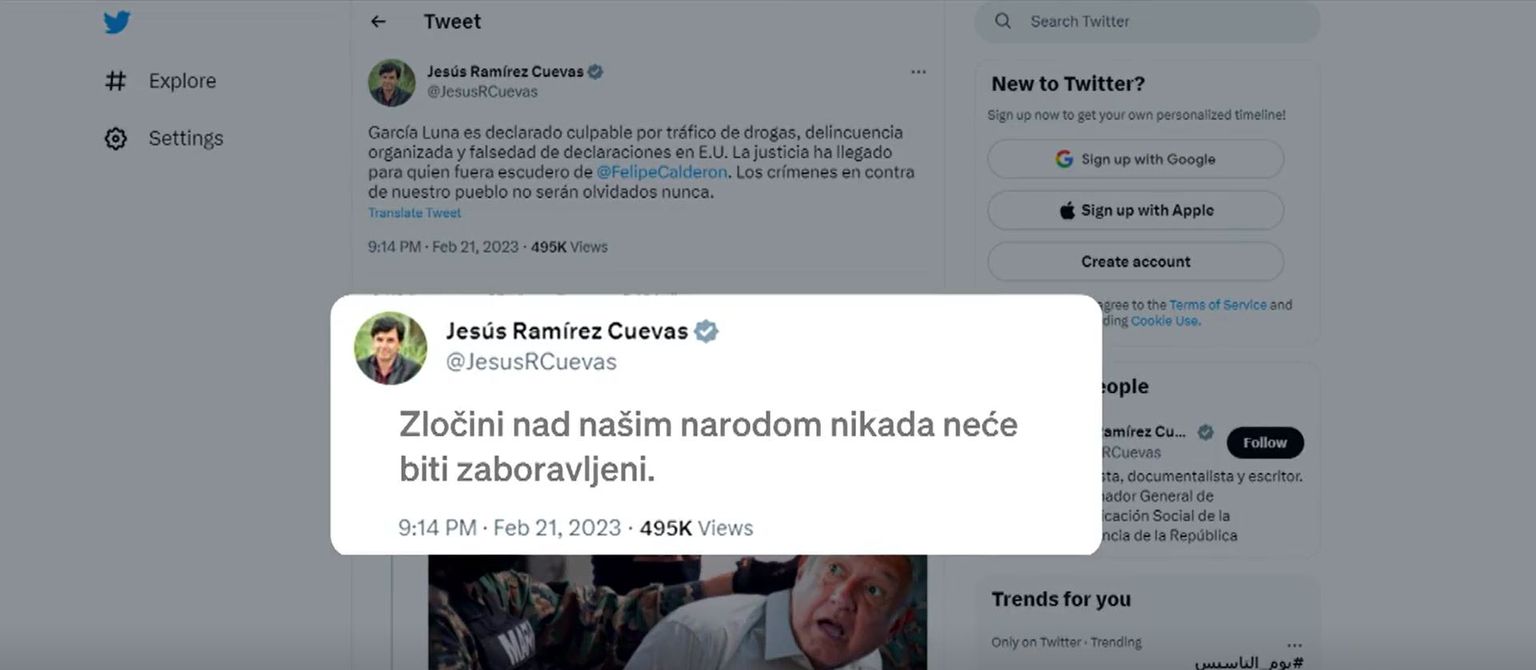
Task: Click verified badge next to author name
Action: (595, 72)
